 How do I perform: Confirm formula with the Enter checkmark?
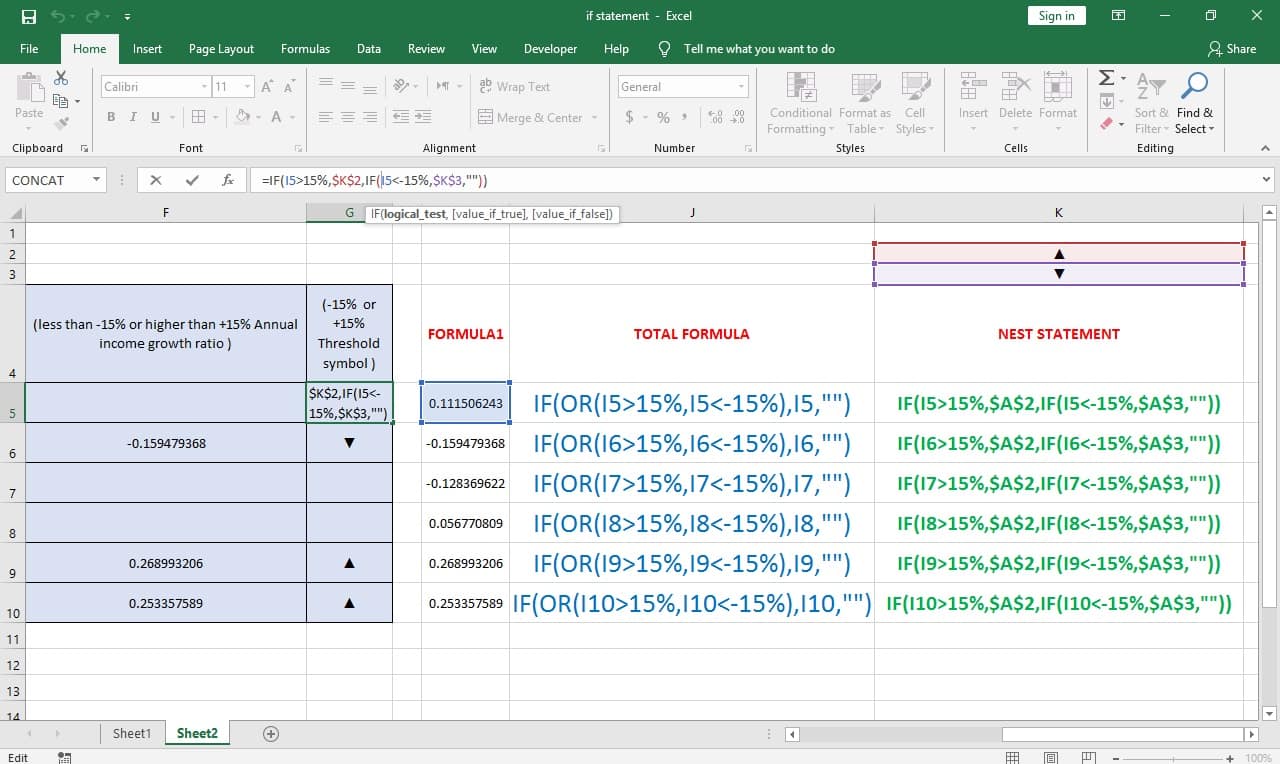coord(193,180)
